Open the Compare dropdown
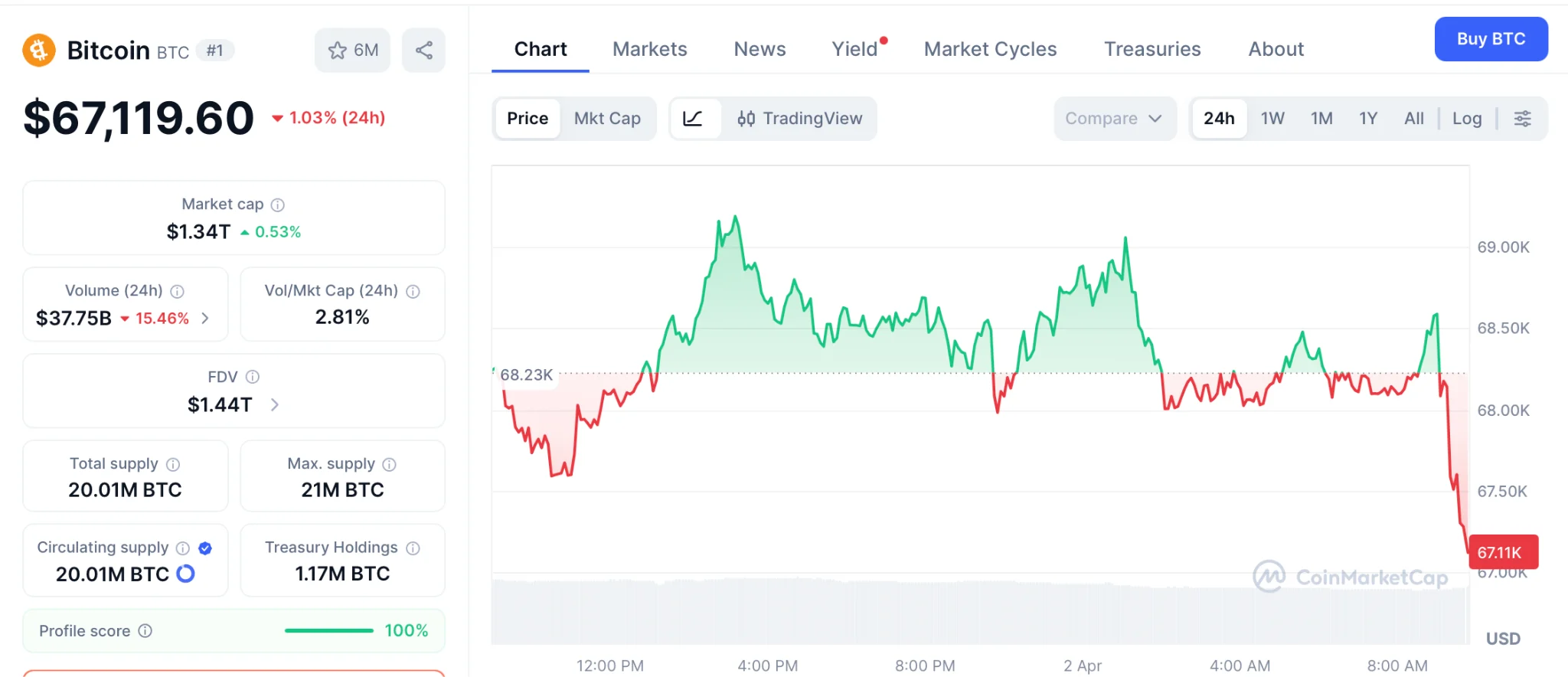This screenshot has width=1568, height=677. [1115, 119]
